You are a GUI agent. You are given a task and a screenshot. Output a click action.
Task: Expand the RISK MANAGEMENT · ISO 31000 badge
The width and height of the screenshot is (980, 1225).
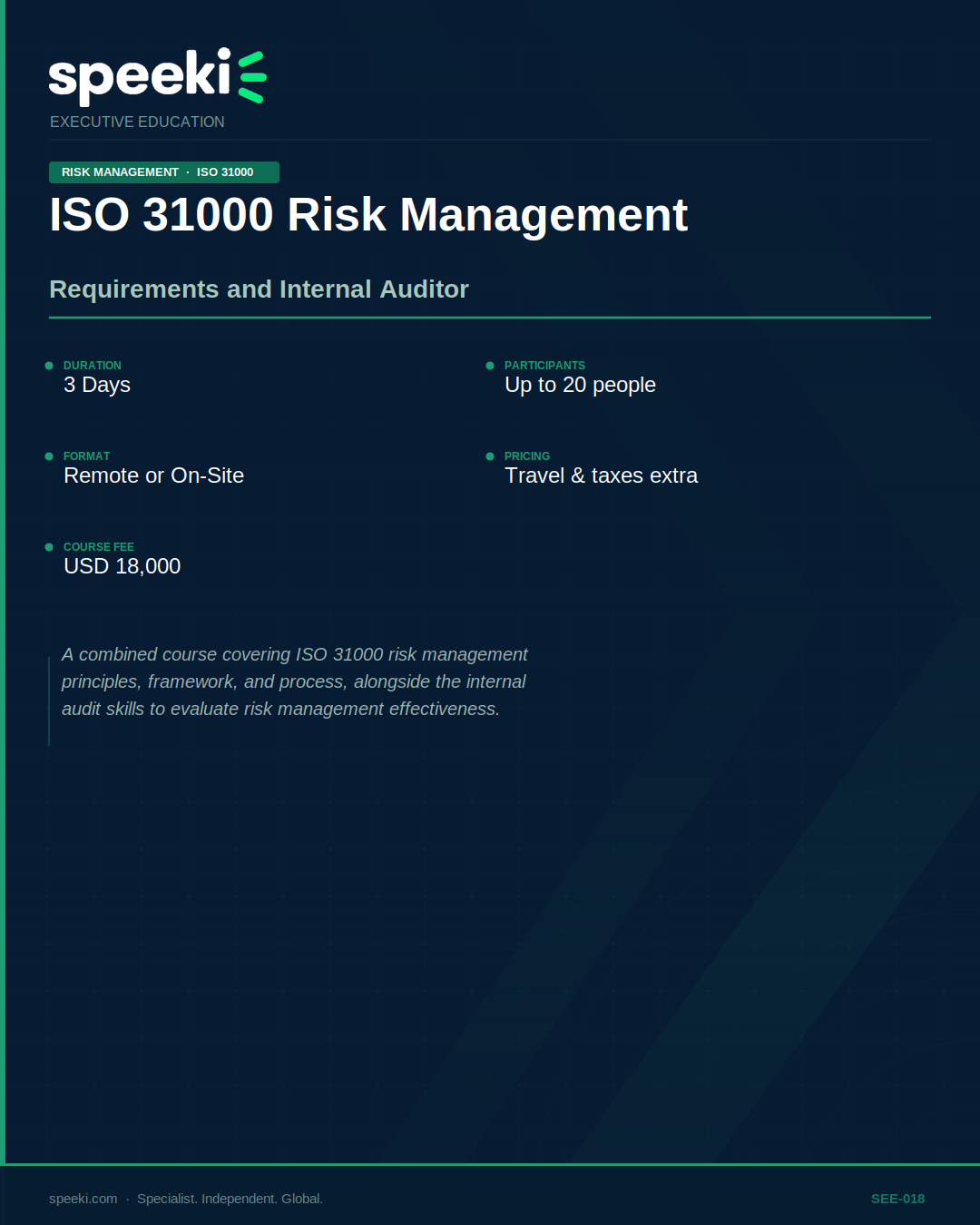tap(163, 171)
